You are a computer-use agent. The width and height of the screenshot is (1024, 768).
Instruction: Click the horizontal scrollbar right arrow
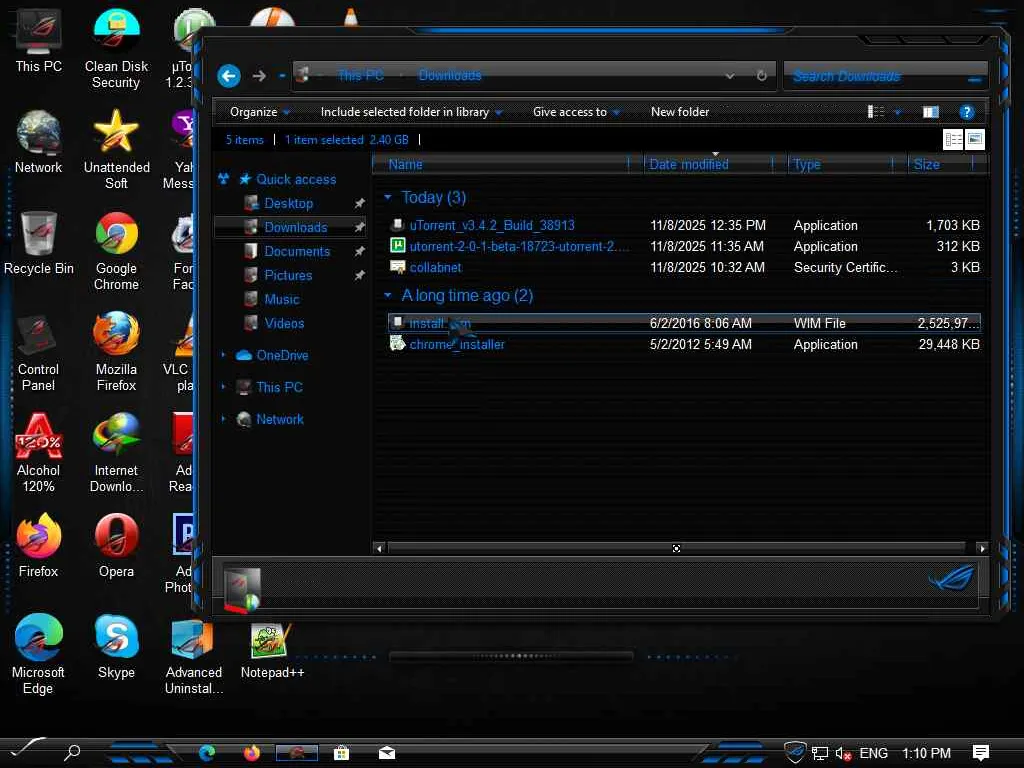click(x=982, y=549)
